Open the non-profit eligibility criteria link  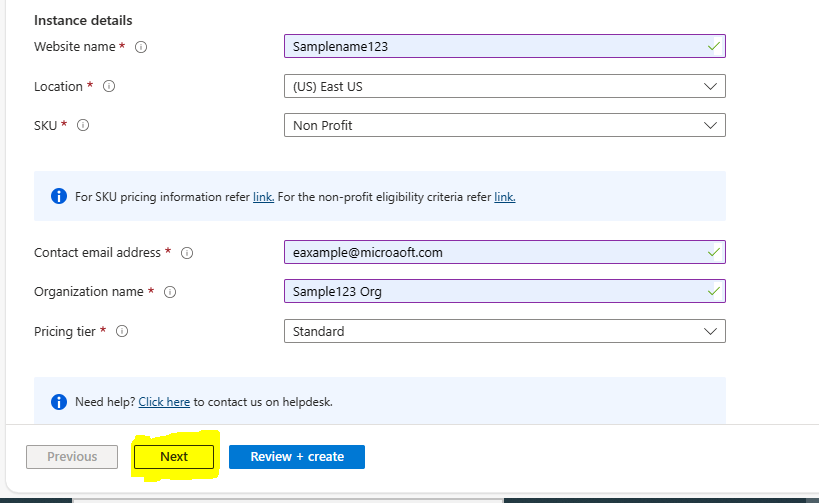505,197
